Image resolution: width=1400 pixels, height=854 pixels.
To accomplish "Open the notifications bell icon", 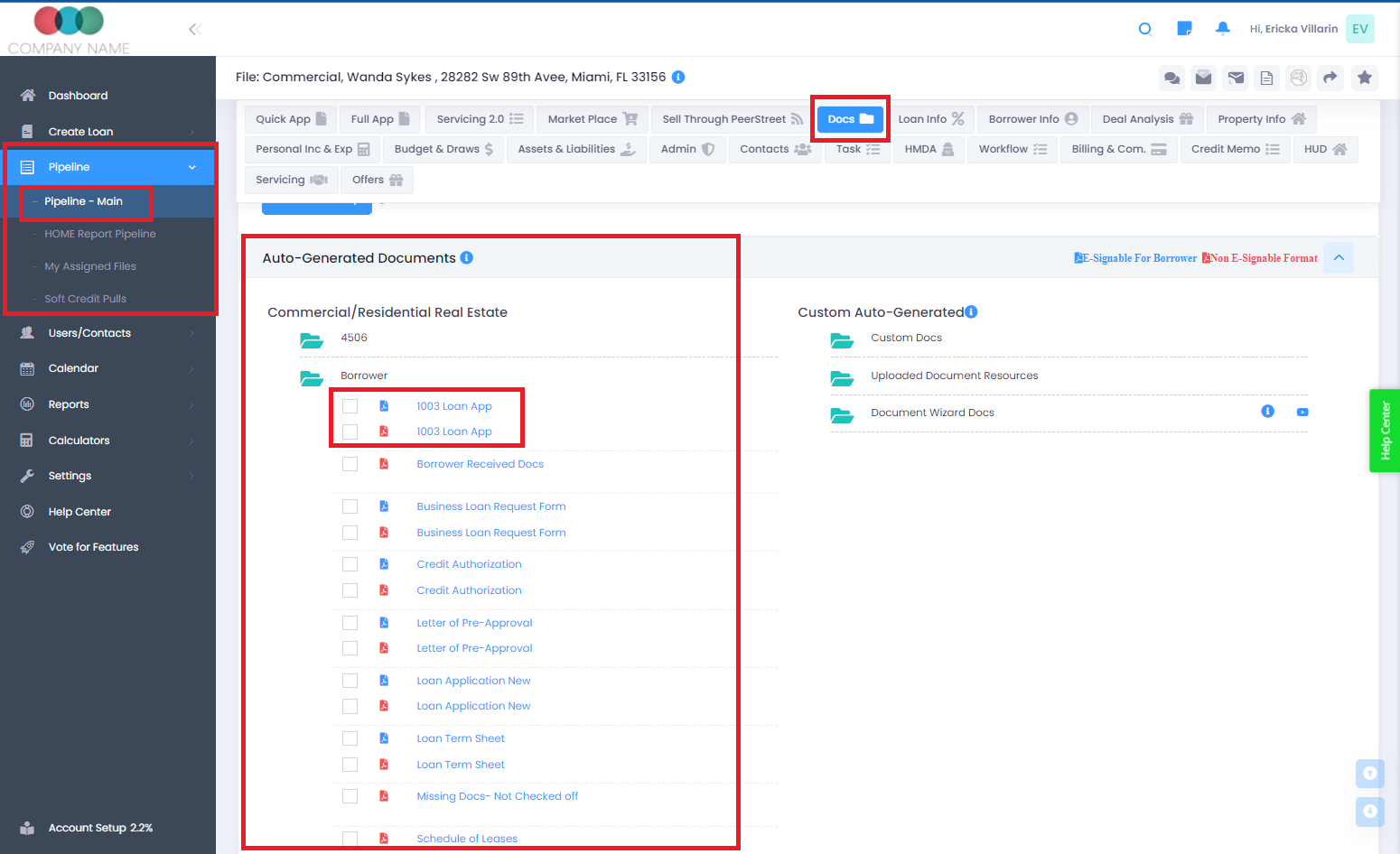I will pyautogui.click(x=1222, y=29).
